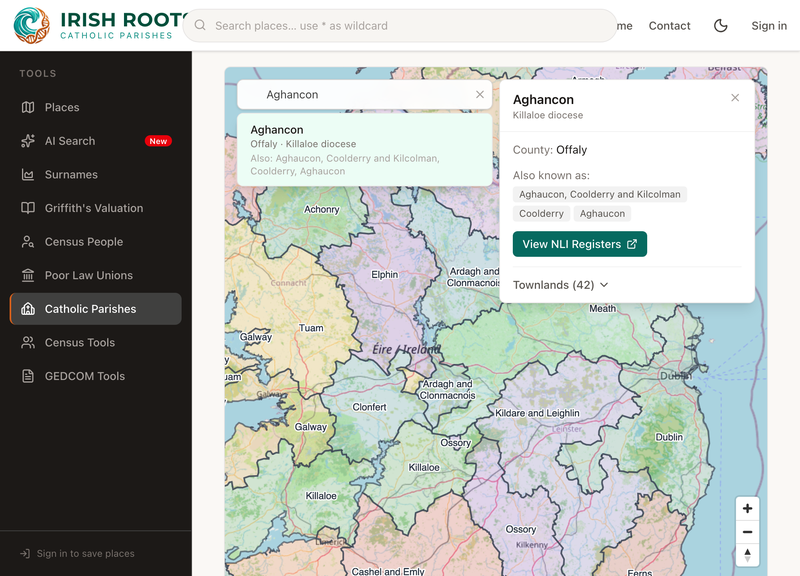Viewport: 800px width, 576px height.
Task: Click the Surnames chart icon
Action: [28, 174]
